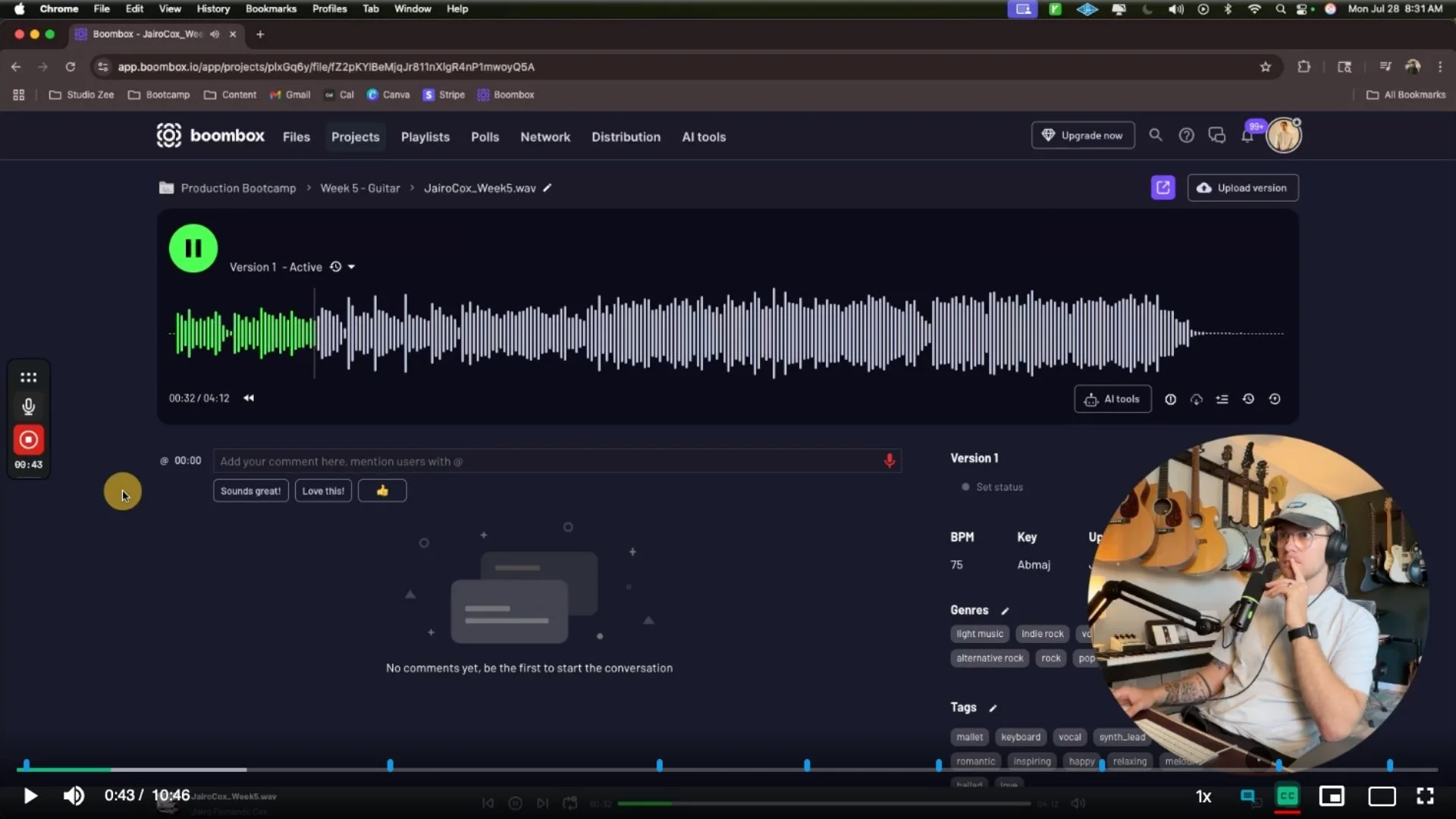The height and width of the screenshot is (819, 1456).
Task: Click the history clock icon beside Version 1
Action: coord(335,267)
